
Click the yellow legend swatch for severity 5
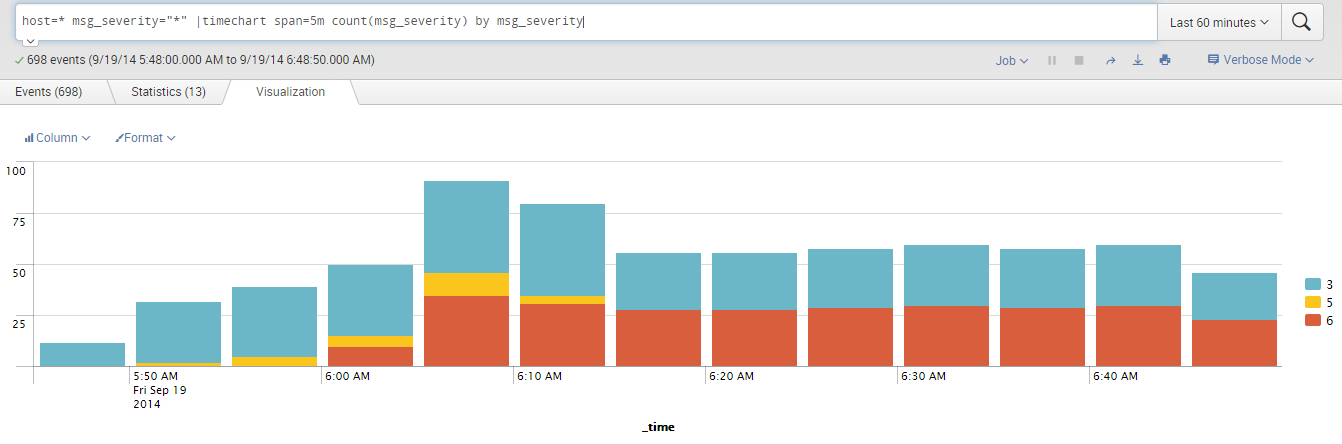pos(1313,302)
